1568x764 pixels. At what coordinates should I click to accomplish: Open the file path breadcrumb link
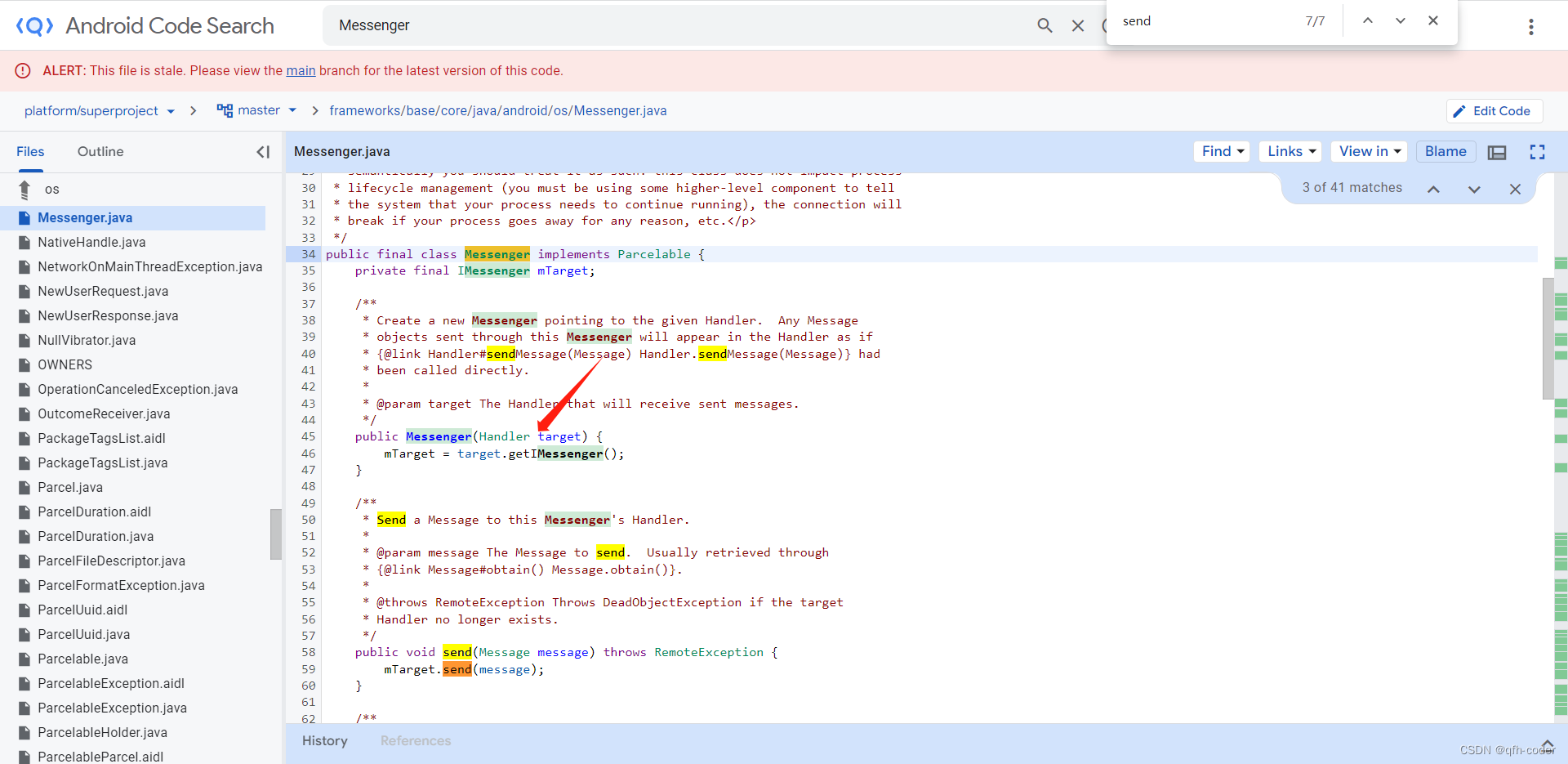coord(498,111)
